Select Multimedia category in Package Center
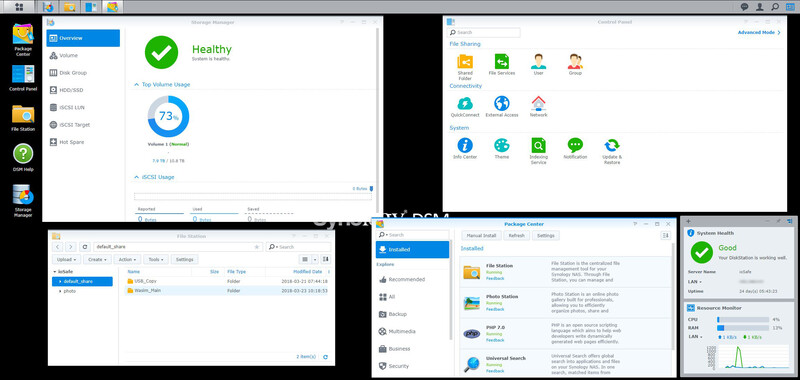Image resolution: width=800 pixels, height=380 pixels. (412, 332)
